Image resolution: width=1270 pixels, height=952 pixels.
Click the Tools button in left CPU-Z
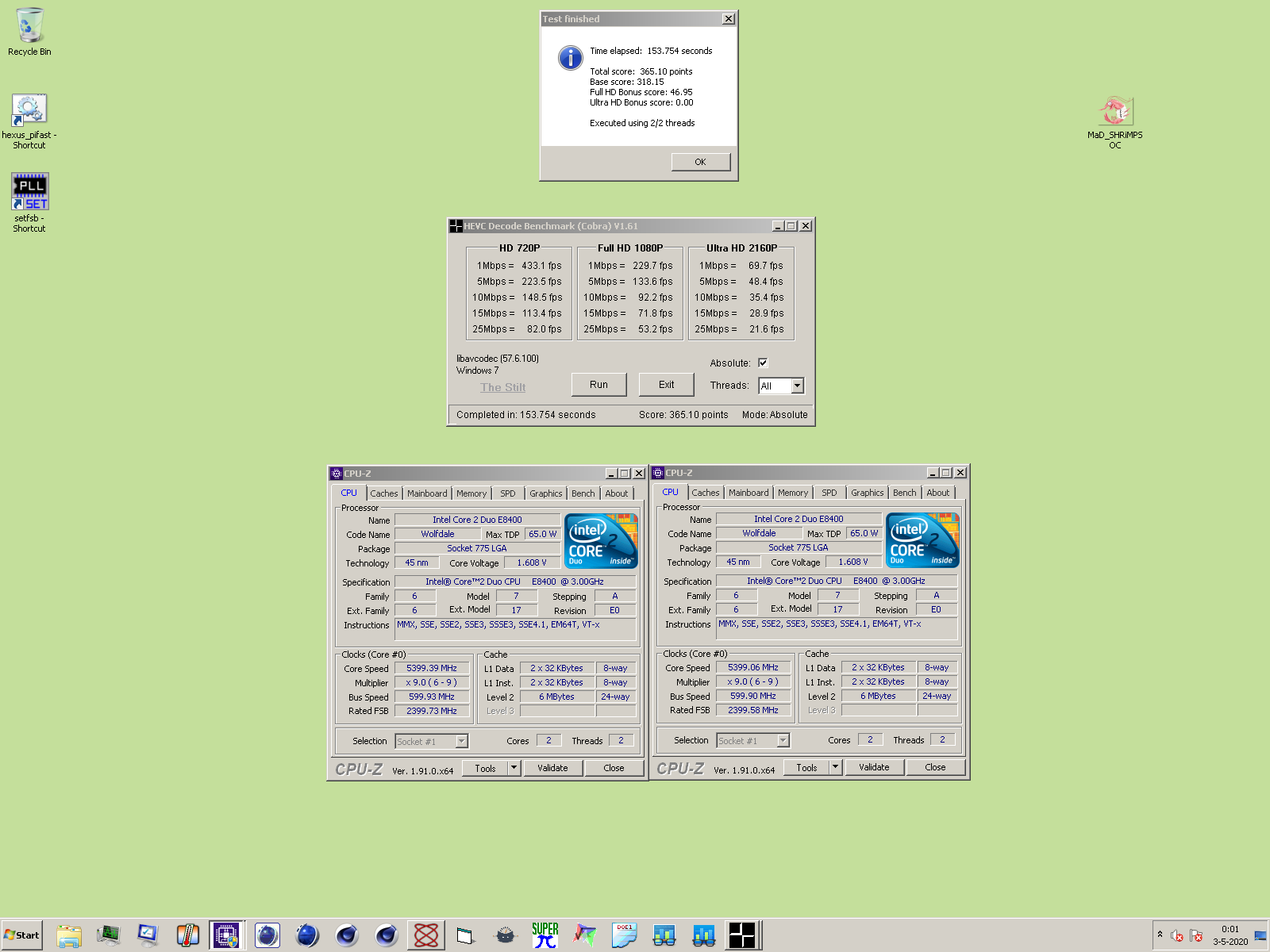point(485,768)
